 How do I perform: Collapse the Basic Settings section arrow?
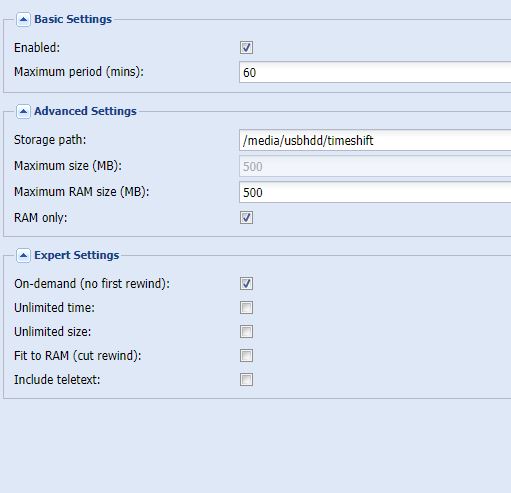[x=23, y=20]
